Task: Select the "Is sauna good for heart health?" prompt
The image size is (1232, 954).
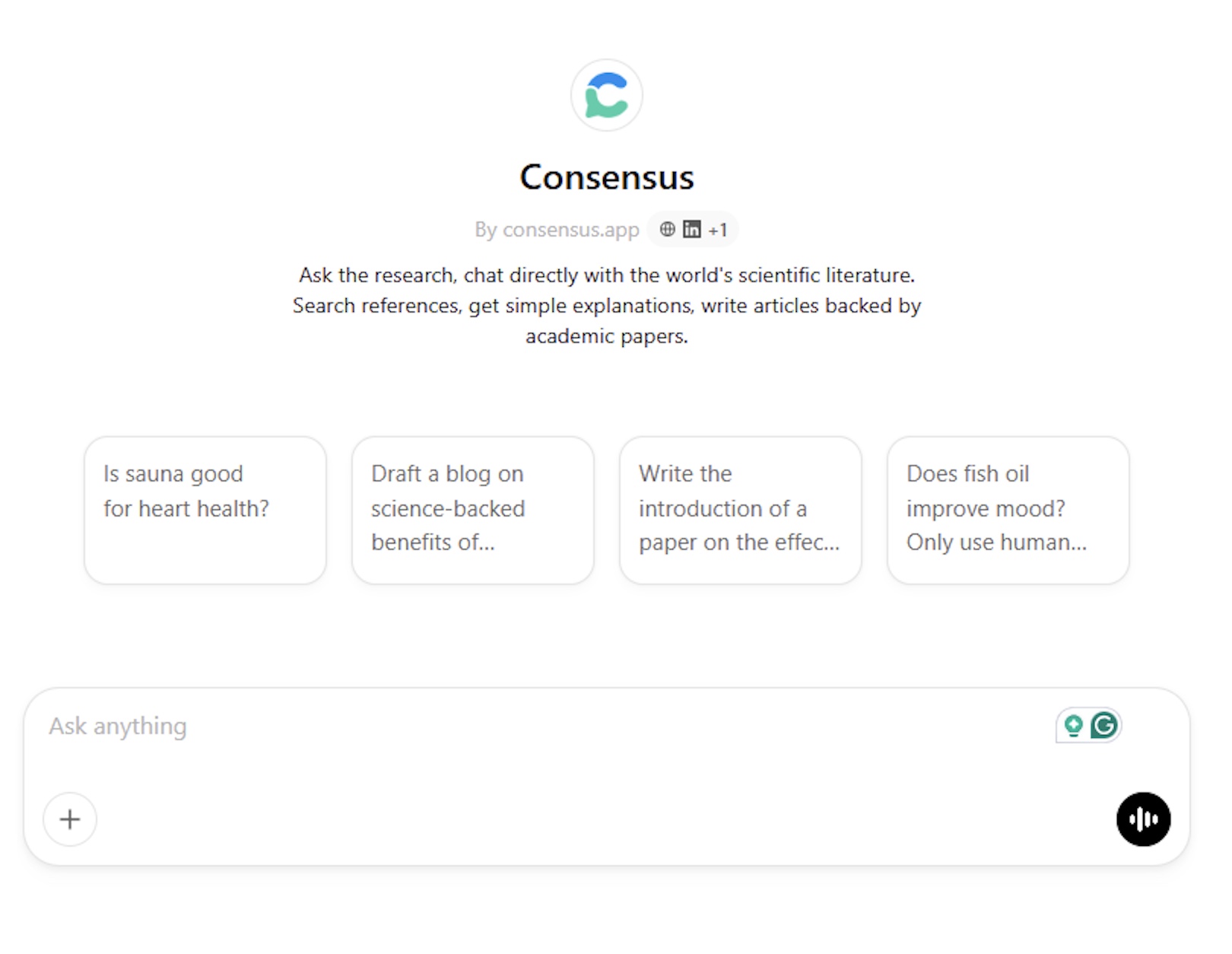Action: click(205, 510)
